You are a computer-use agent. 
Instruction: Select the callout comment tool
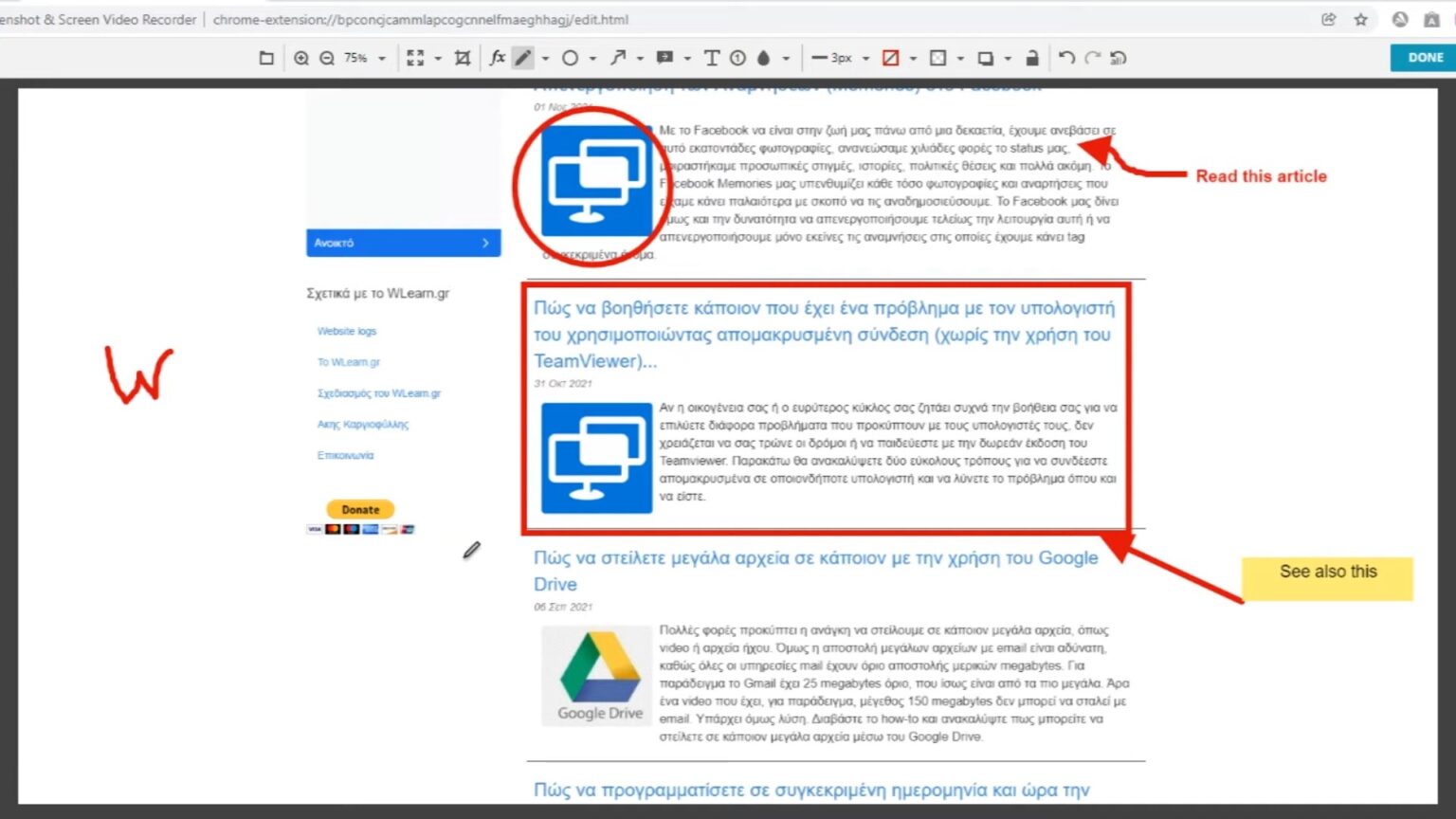tap(663, 58)
